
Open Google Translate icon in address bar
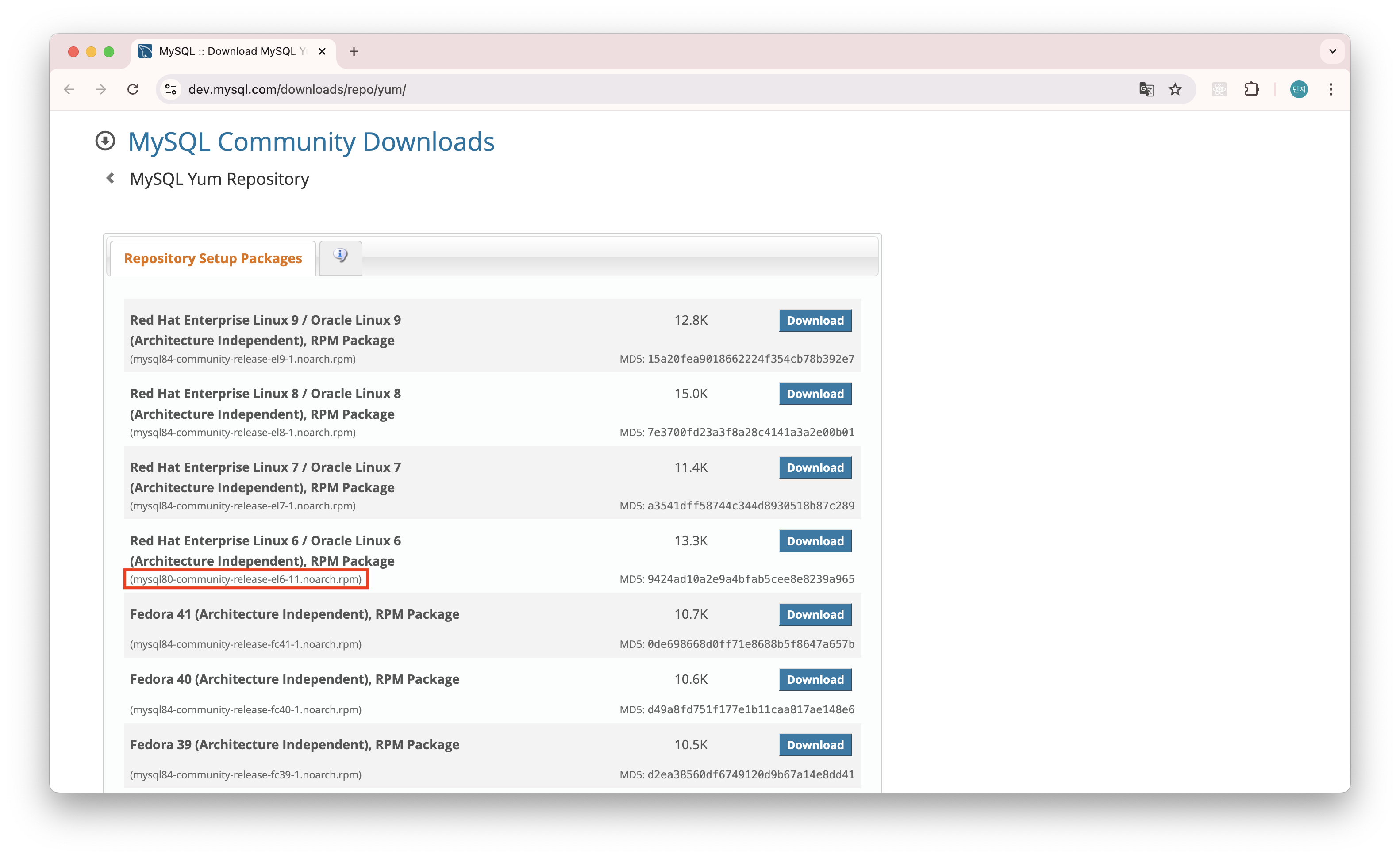point(1146,90)
